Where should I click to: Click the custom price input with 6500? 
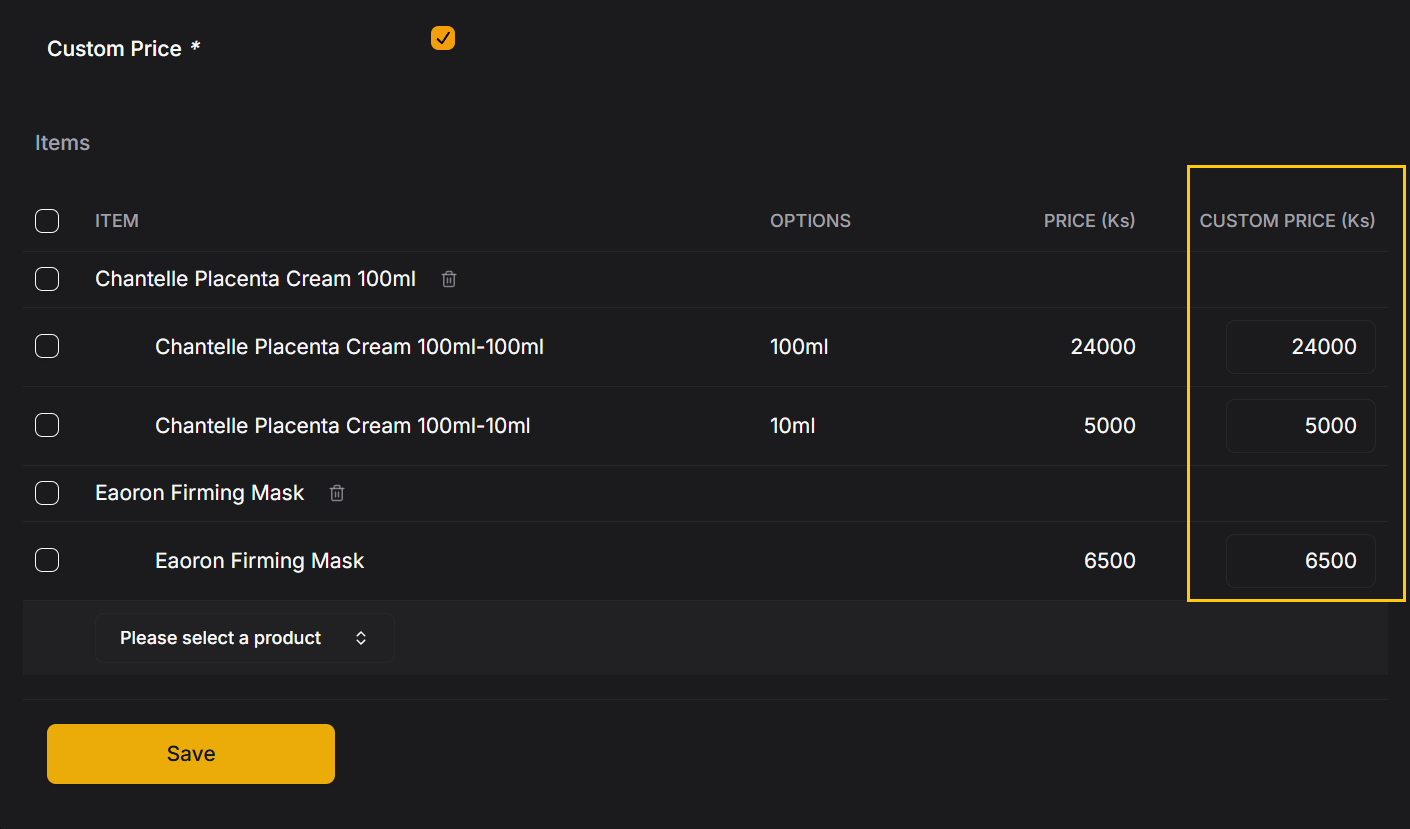click(1301, 561)
